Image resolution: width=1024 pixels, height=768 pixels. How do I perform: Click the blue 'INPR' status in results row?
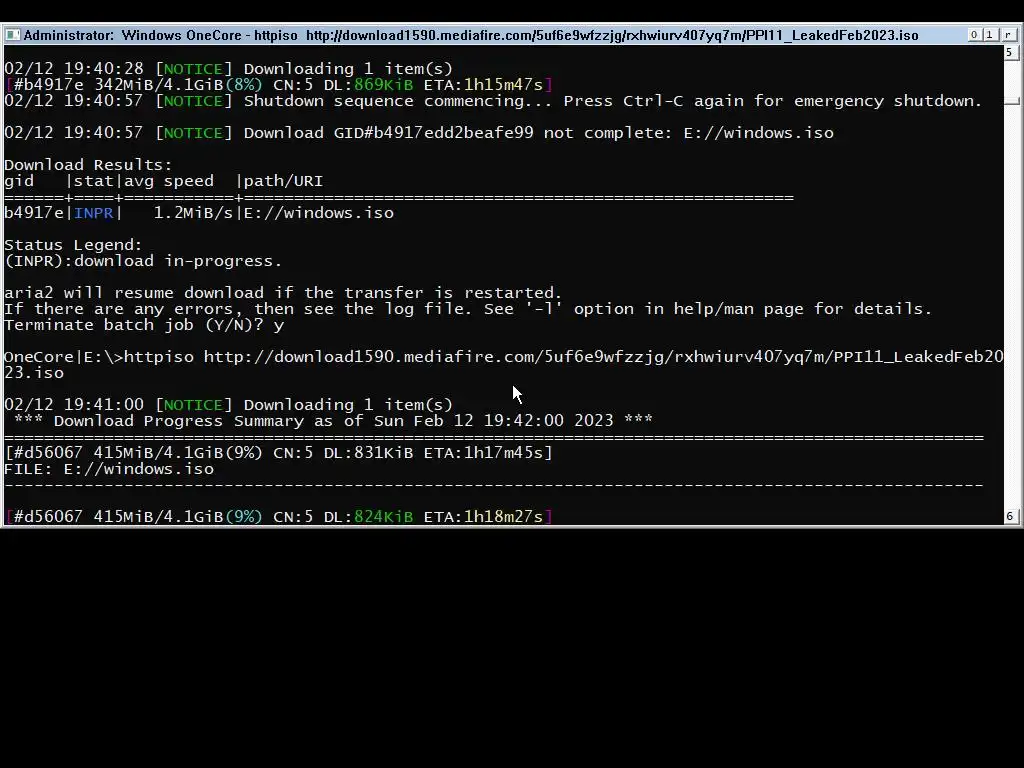pyautogui.click(x=94, y=213)
